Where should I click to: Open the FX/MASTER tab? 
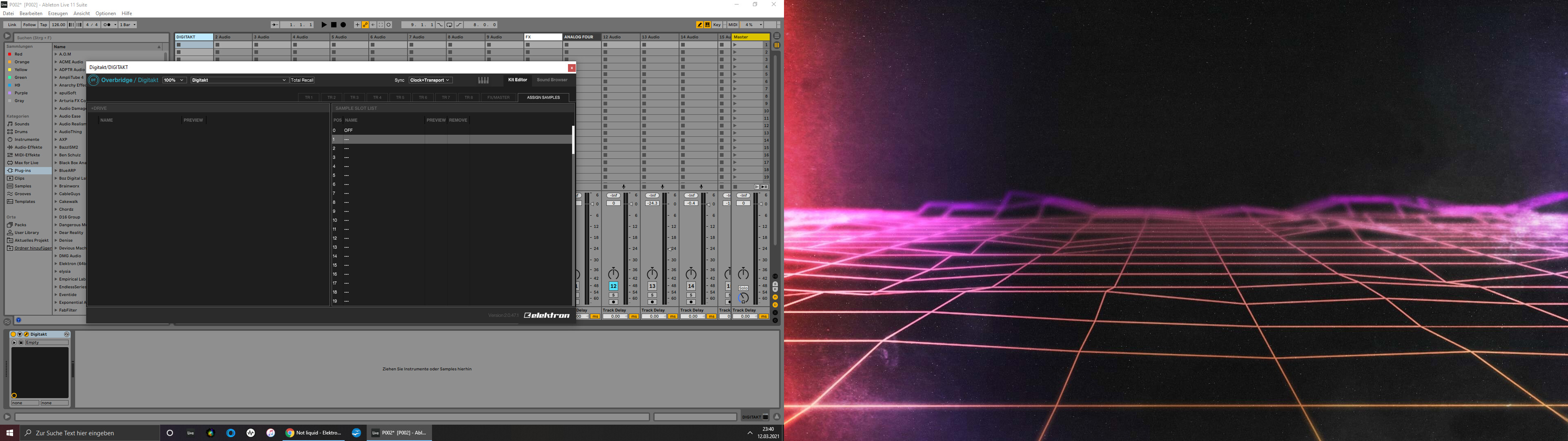499,98
